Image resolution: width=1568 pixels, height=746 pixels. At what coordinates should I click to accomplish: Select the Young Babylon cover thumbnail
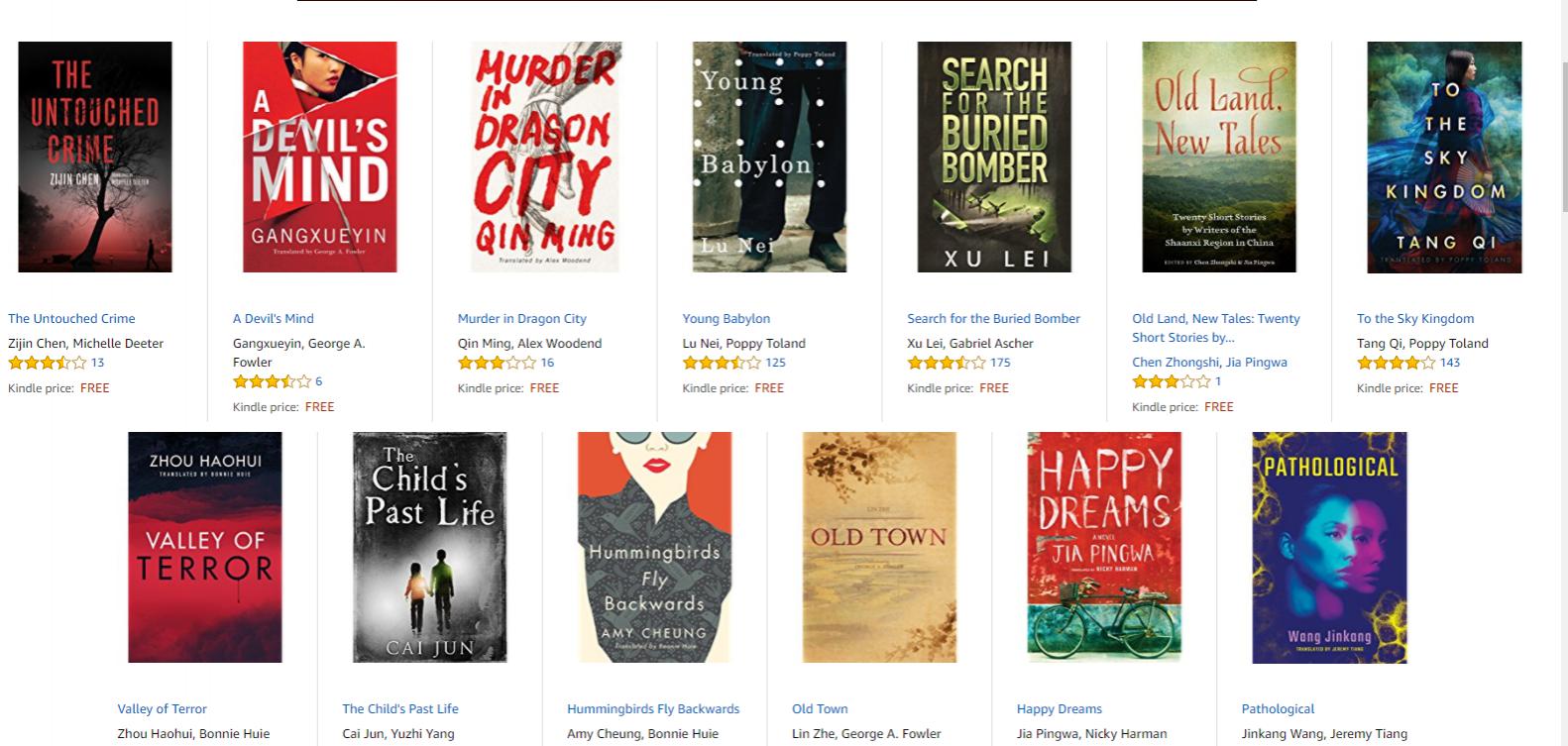coord(769,157)
